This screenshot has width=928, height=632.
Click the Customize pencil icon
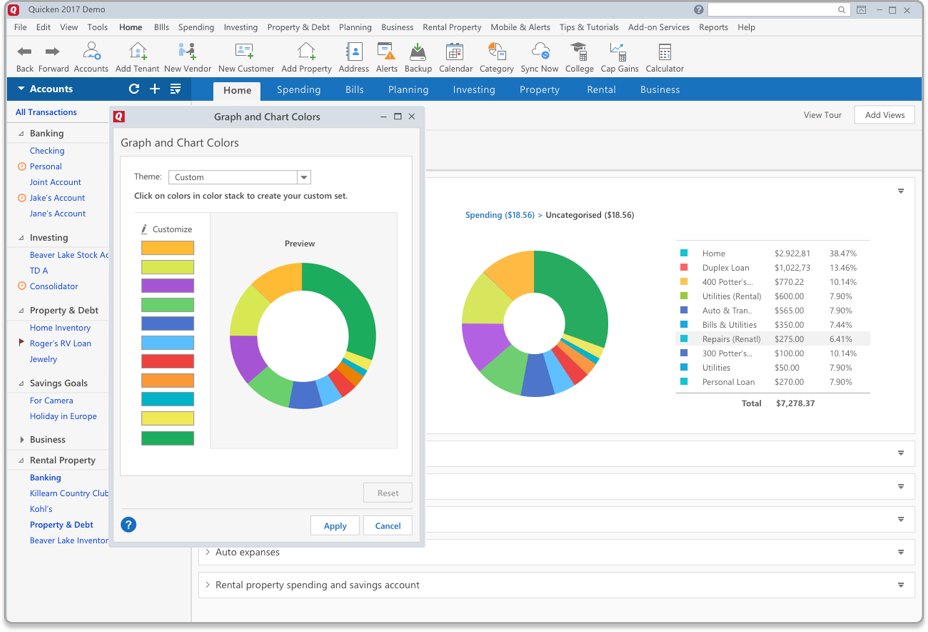coord(144,229)
